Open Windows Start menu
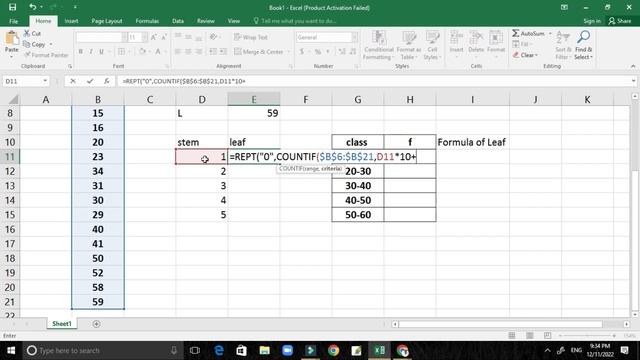This screenshot has height=360, width=640. 11,350
